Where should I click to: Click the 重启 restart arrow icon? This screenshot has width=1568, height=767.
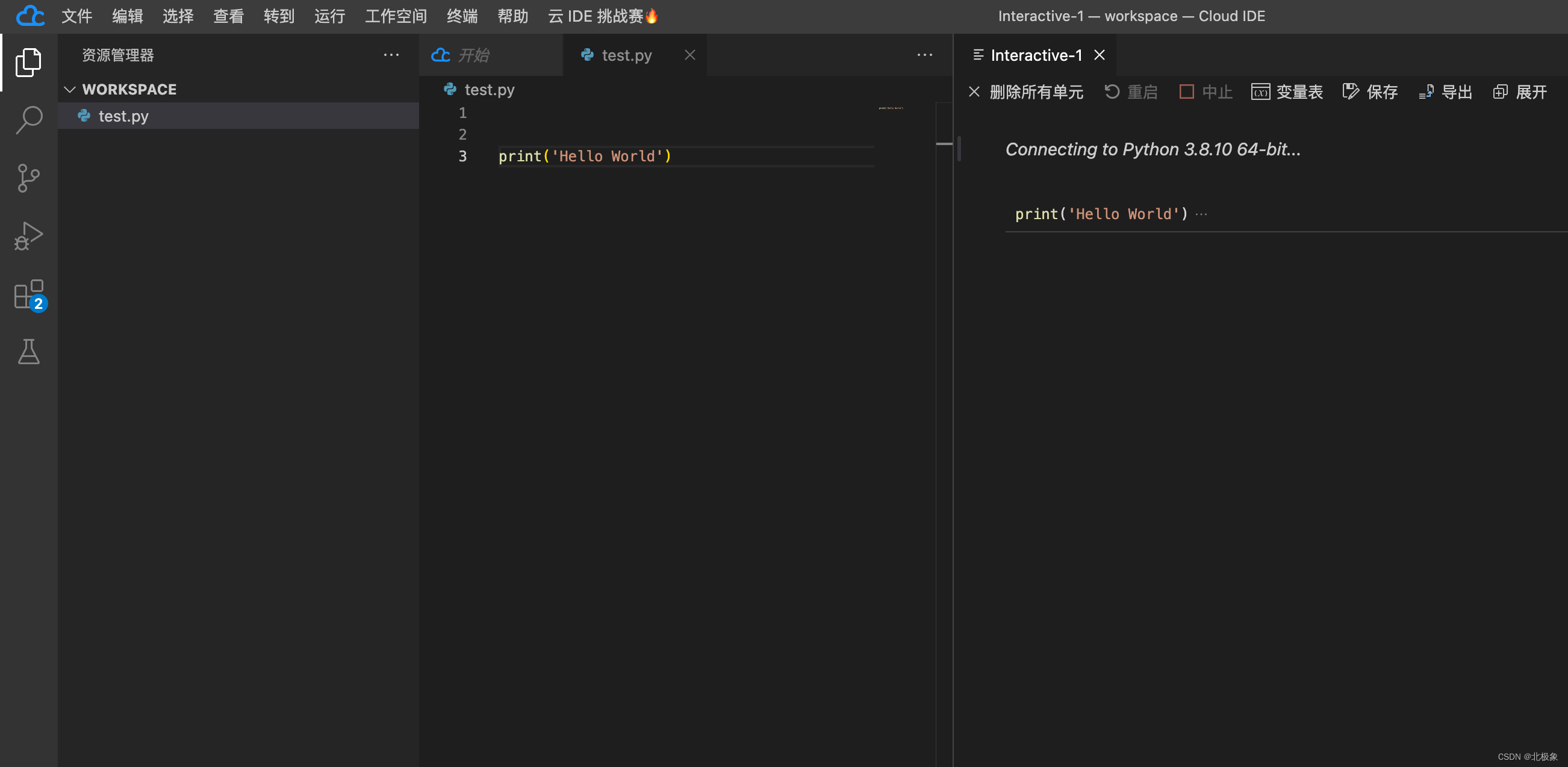1112,92
